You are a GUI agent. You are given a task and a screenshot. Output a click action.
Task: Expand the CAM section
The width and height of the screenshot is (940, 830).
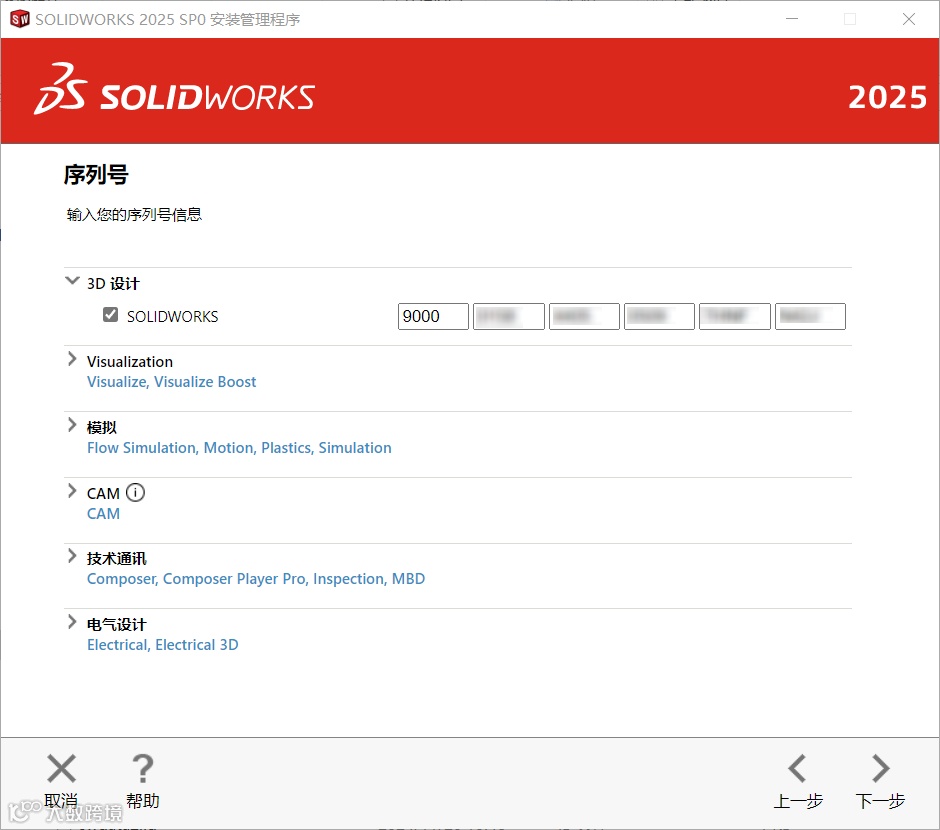coord(72,491)
